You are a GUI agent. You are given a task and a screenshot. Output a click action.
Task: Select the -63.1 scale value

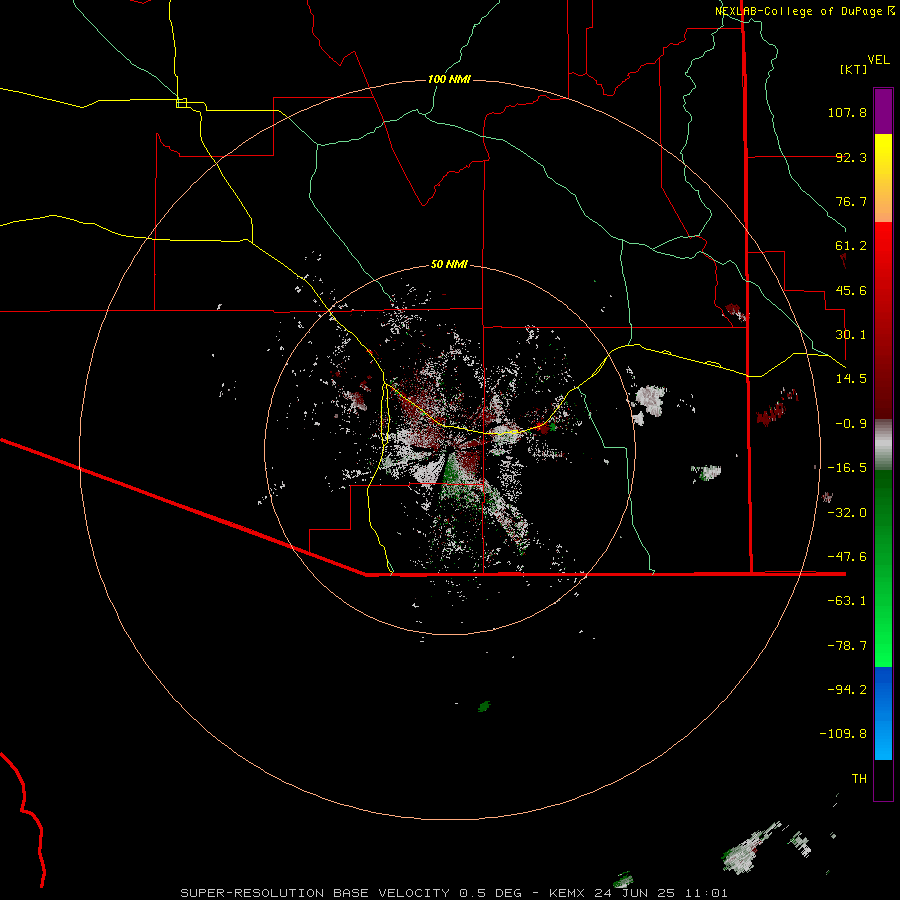click(x=847, y=601)
